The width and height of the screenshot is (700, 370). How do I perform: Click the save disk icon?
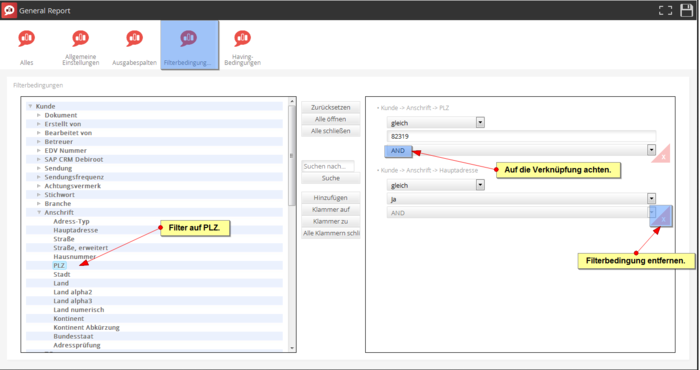tap(687, 10)
